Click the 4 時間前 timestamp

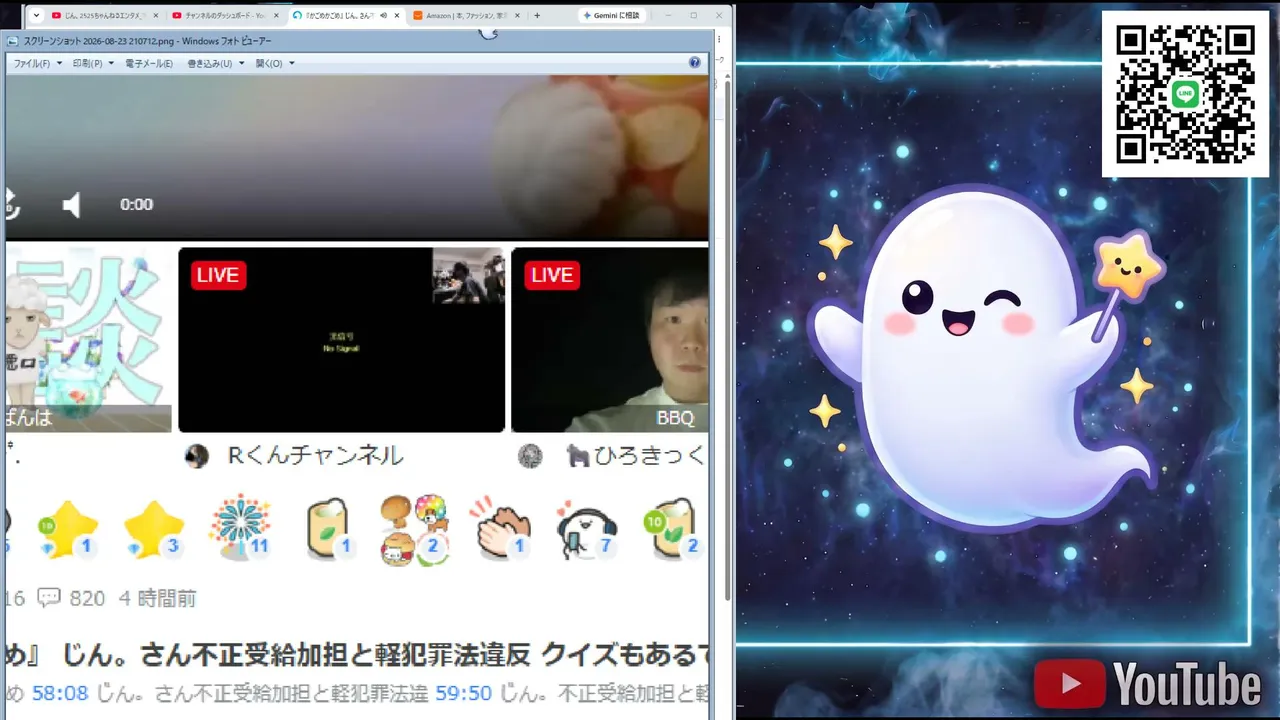point(157,598)
